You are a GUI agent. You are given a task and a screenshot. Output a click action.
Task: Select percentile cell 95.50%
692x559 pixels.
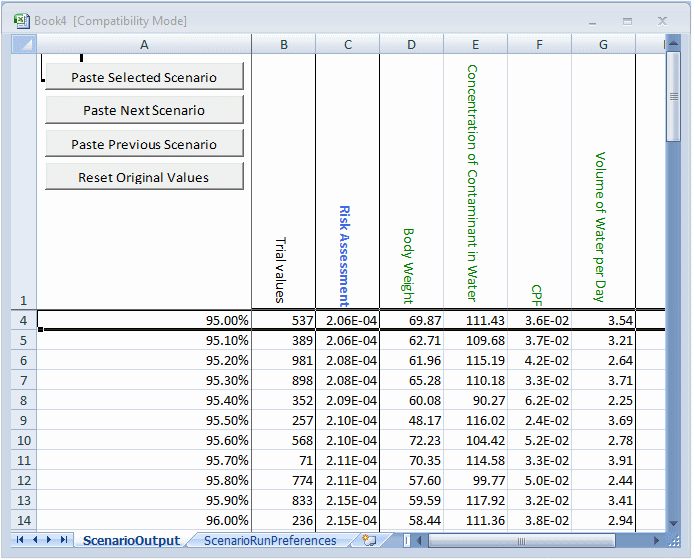click(x=144, y=420)
